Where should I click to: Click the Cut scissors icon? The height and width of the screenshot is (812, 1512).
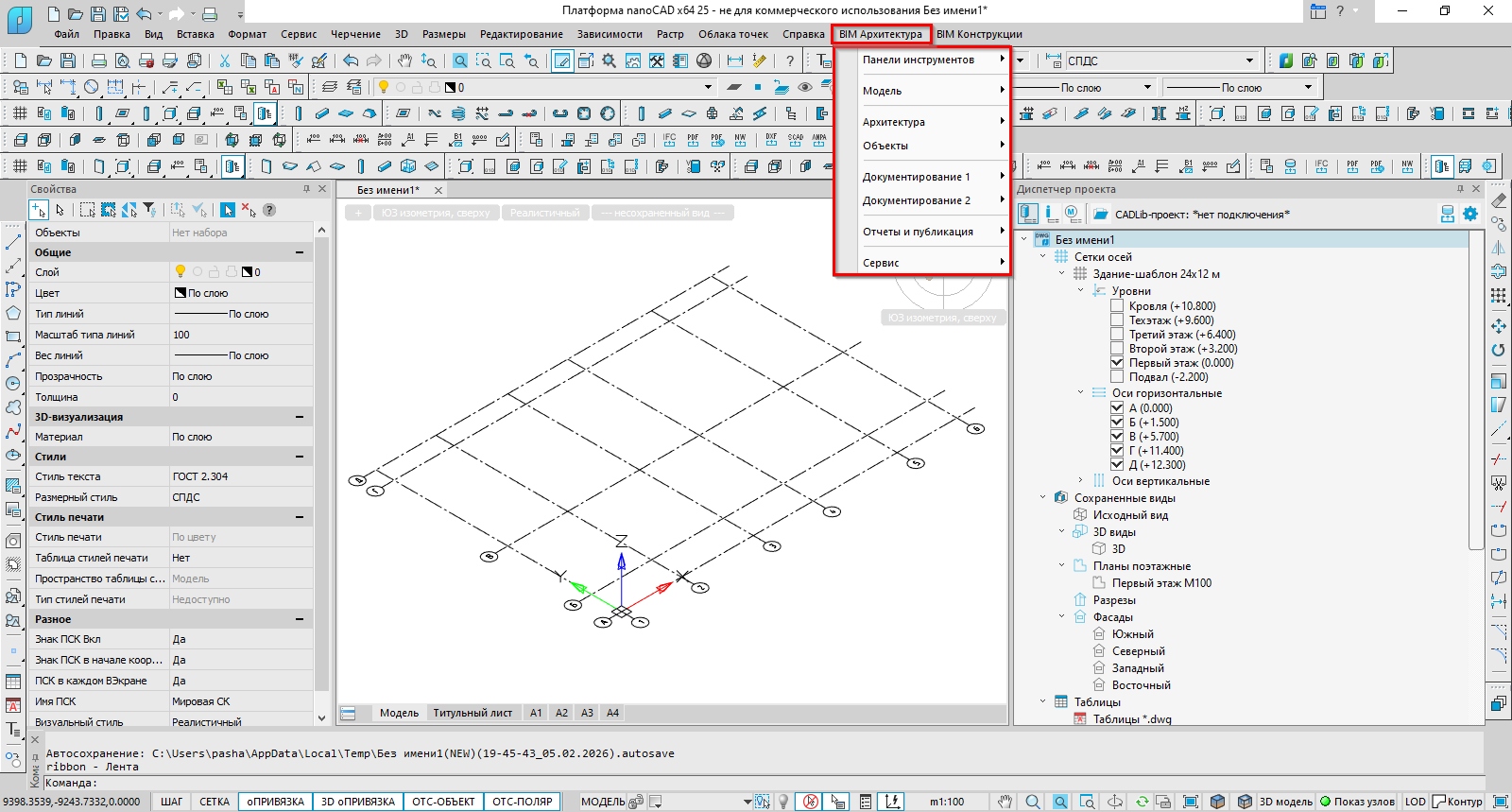tap(224, 60)
